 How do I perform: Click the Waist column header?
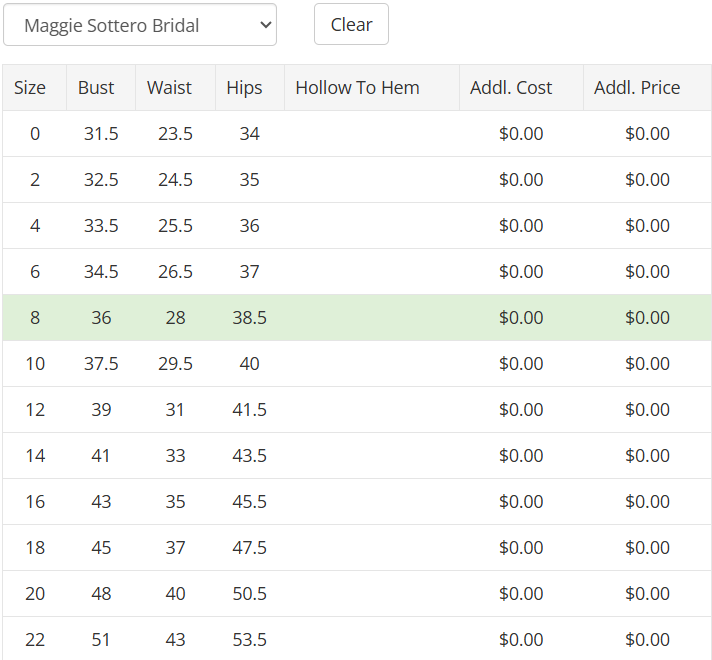(x=169, y=88)
